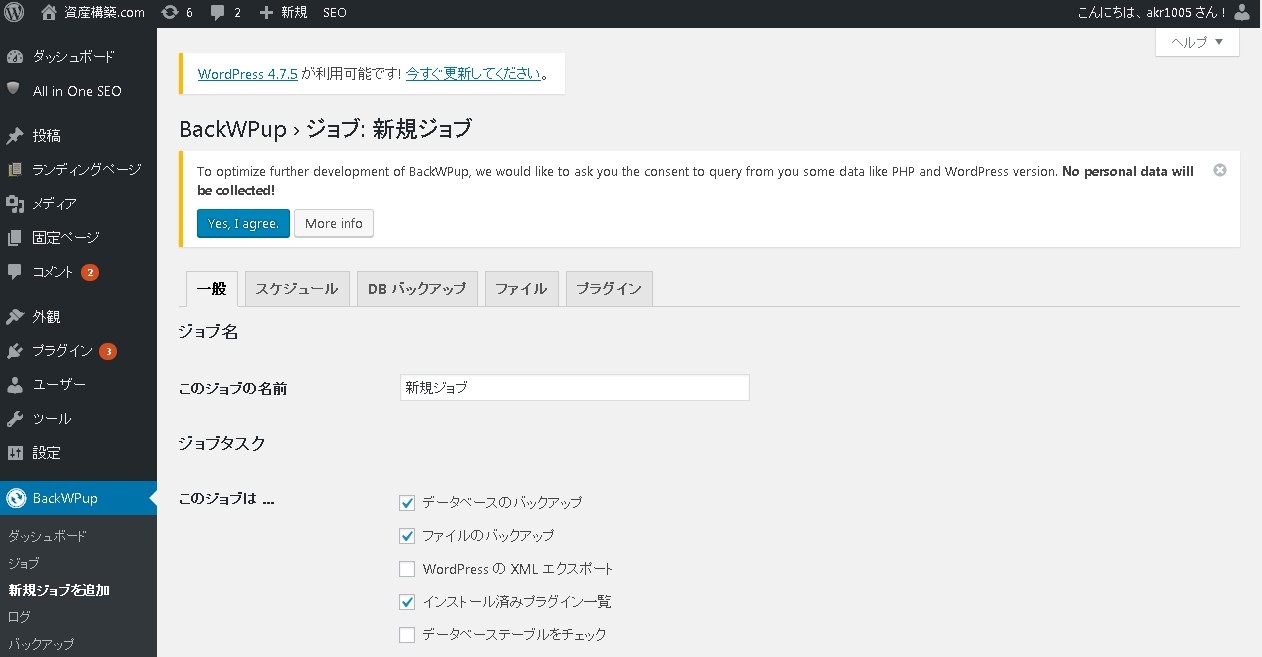
Task: Enable WordPress の XML エクスポート checkbox
Action: (x=407, y=569)
